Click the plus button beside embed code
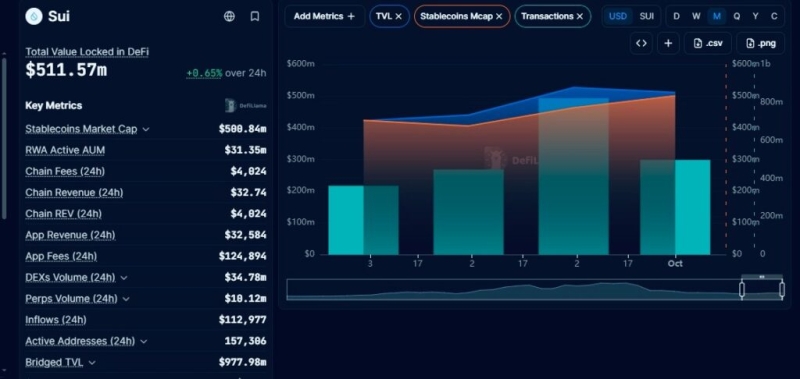Viewport: 800px width, 379px height. click(x=668, y=43)
